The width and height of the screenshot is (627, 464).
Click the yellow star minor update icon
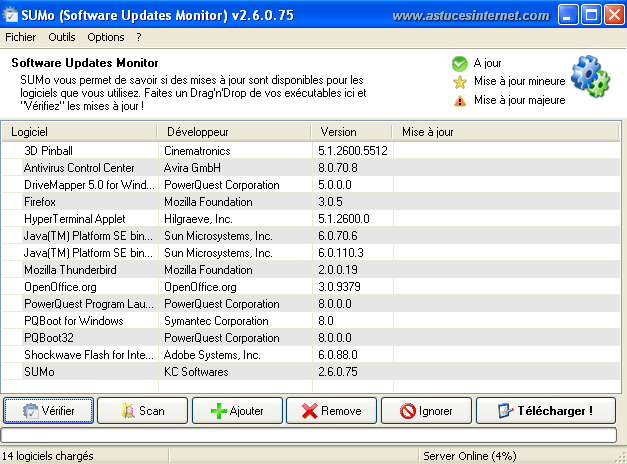point(460,82)
